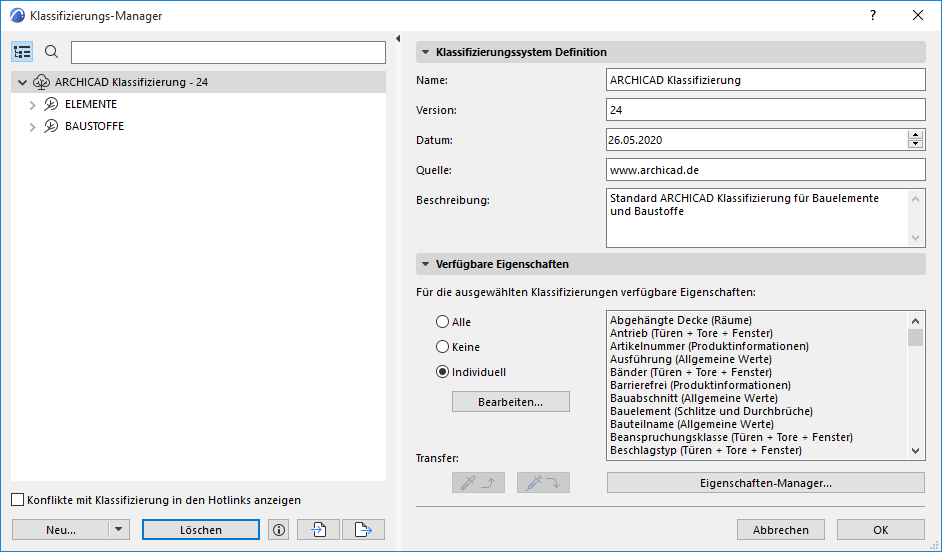The image size is (942, 552).
Task: Click the Neu... button
Action: [61, 530]
